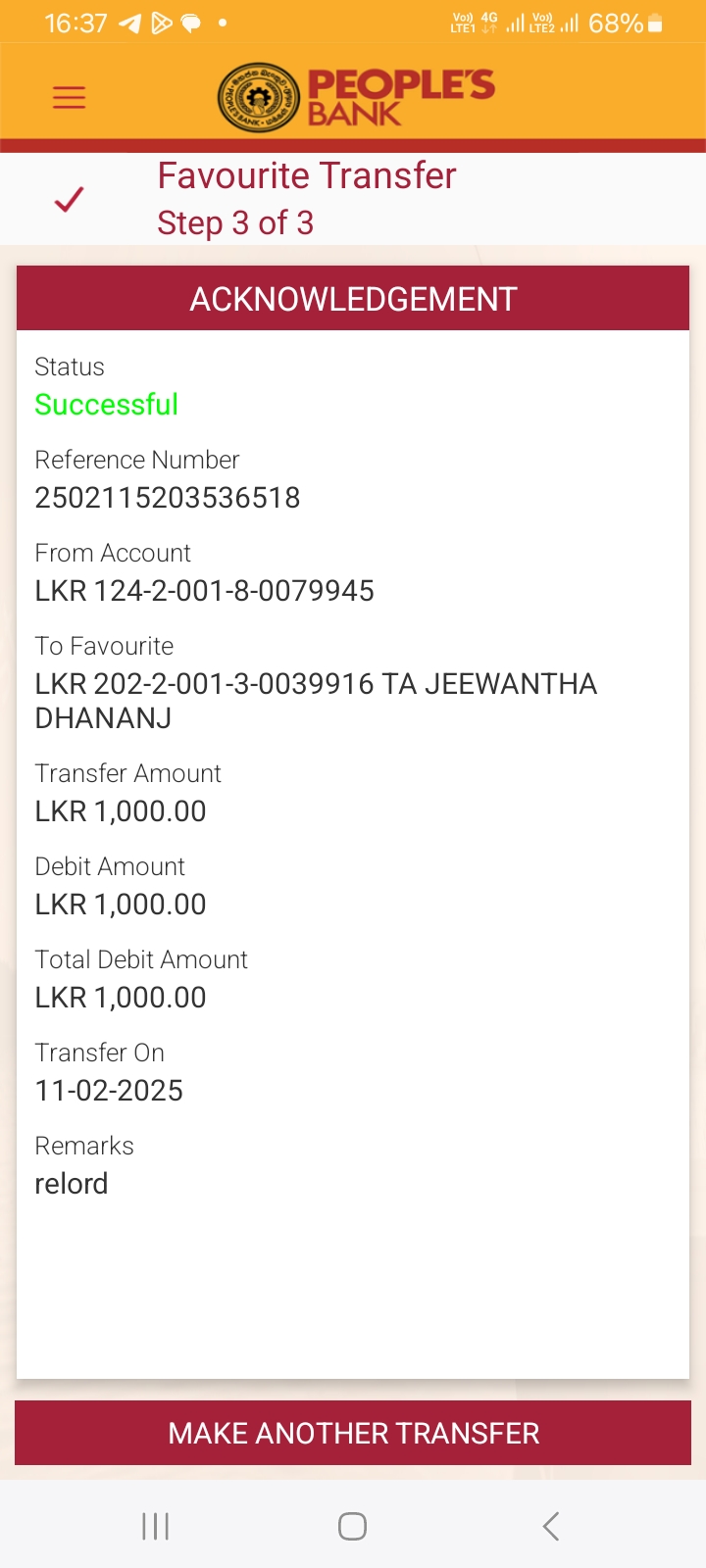
Task: Tap the red checkmark icon
Action: click(69, 200)
